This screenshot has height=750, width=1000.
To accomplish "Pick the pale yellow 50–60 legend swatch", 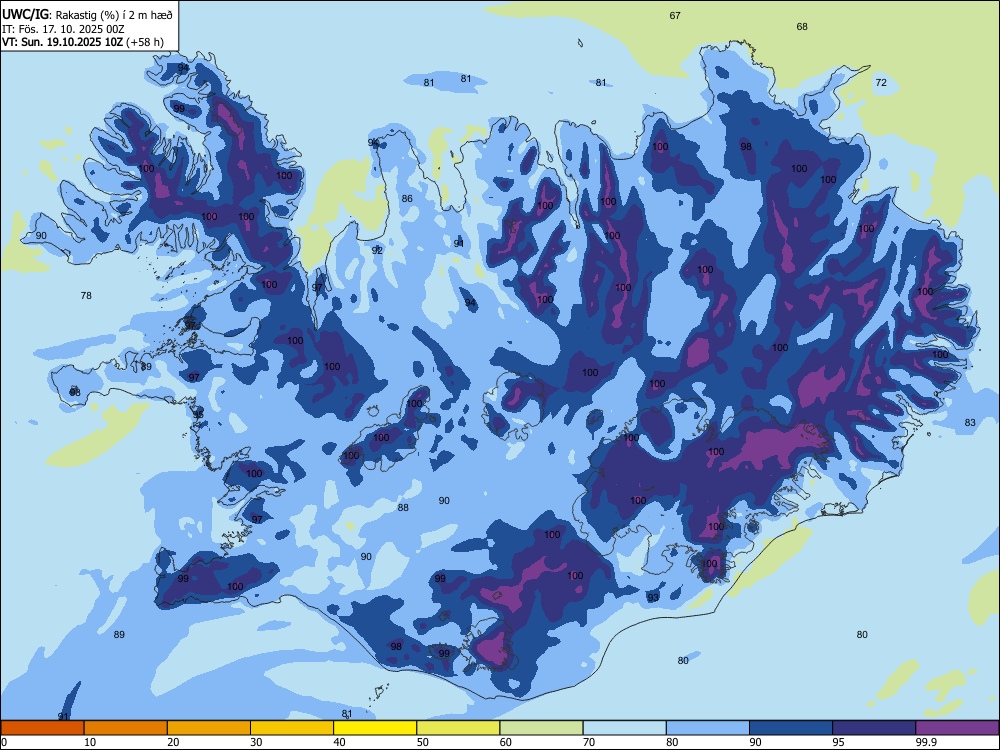I will (x=458, y=728).
